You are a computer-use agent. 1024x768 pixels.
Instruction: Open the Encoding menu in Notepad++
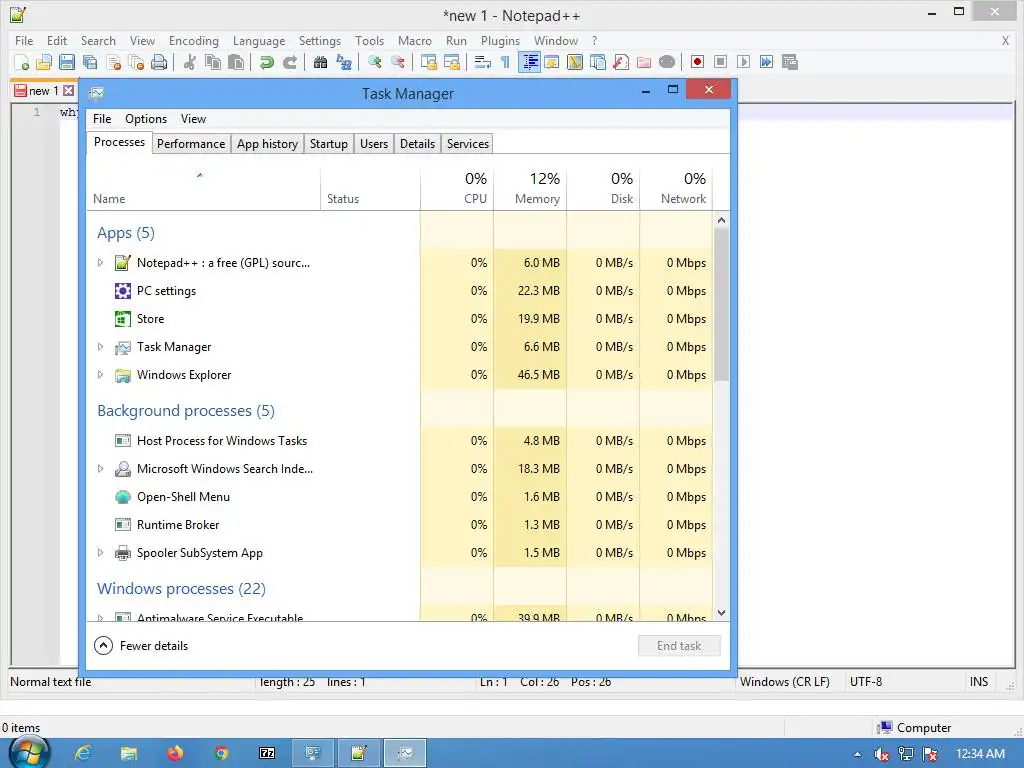coord(194,40)
